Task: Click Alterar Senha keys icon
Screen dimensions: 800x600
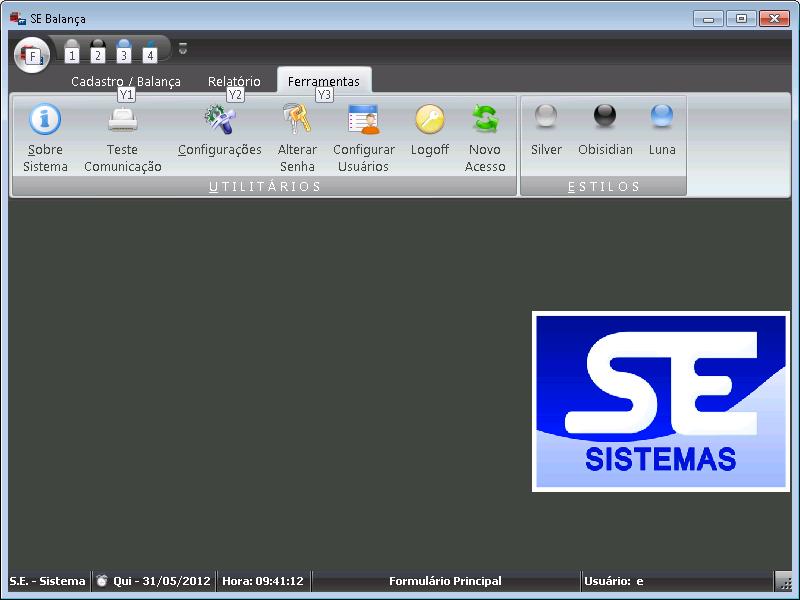Action: [x=297, y=120]
